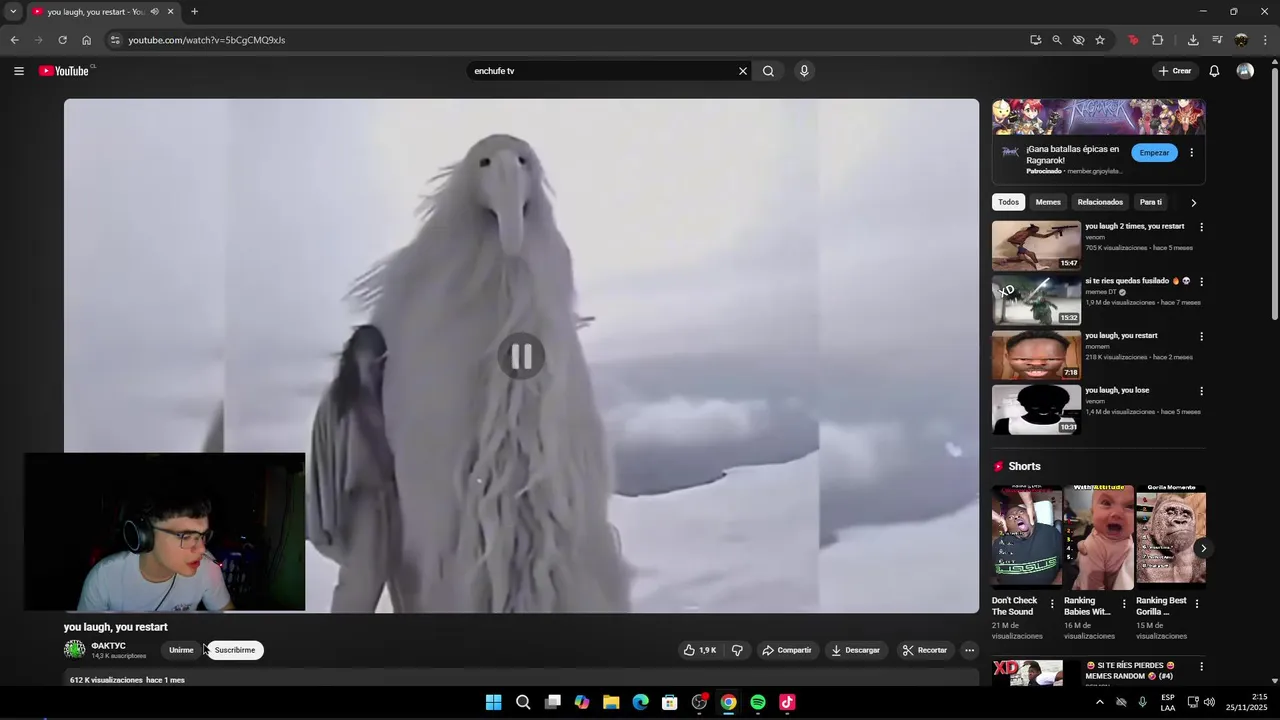Click the Suscribirme button

click(235, 650)
